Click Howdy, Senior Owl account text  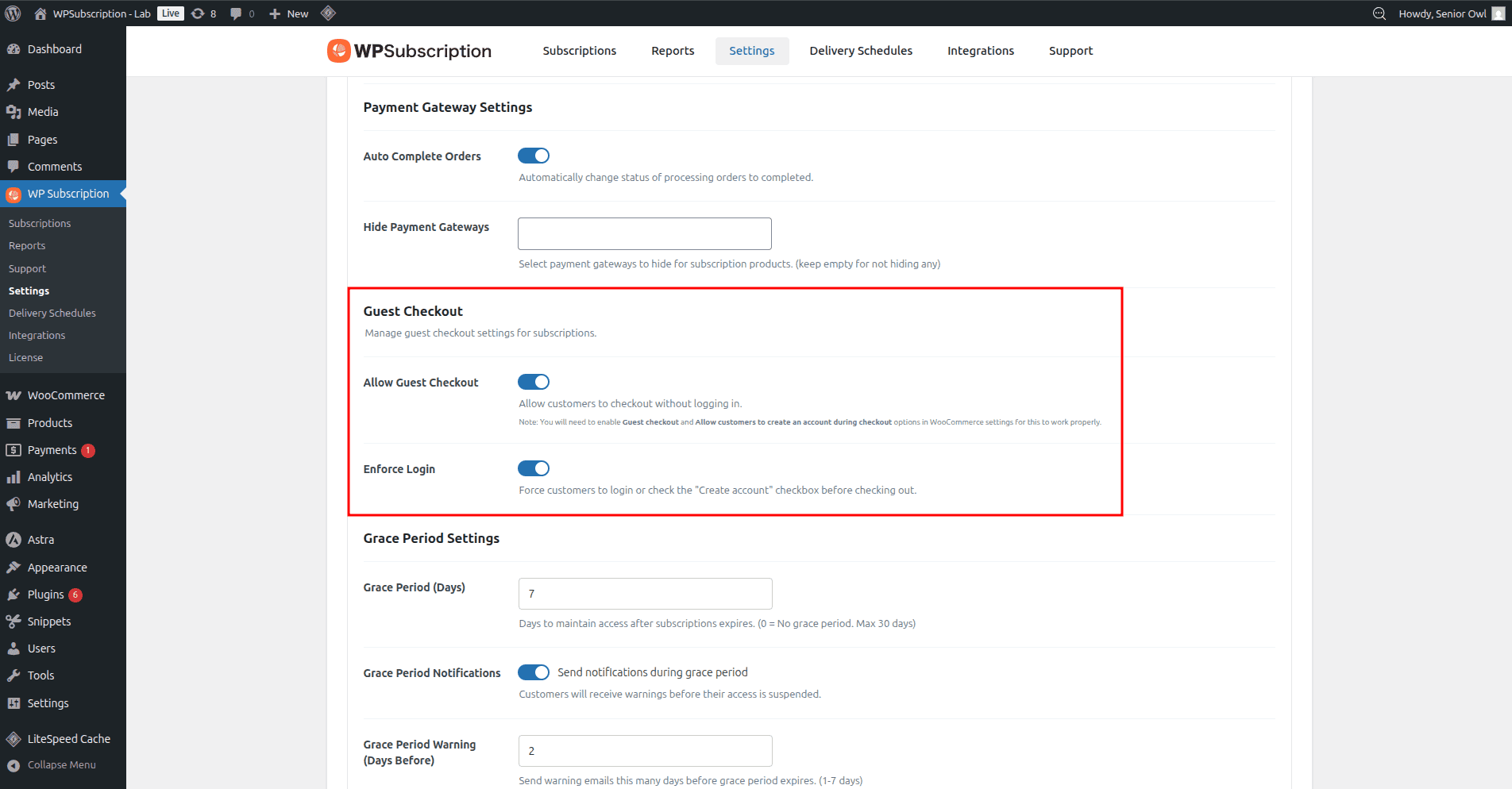[1442, 13]
